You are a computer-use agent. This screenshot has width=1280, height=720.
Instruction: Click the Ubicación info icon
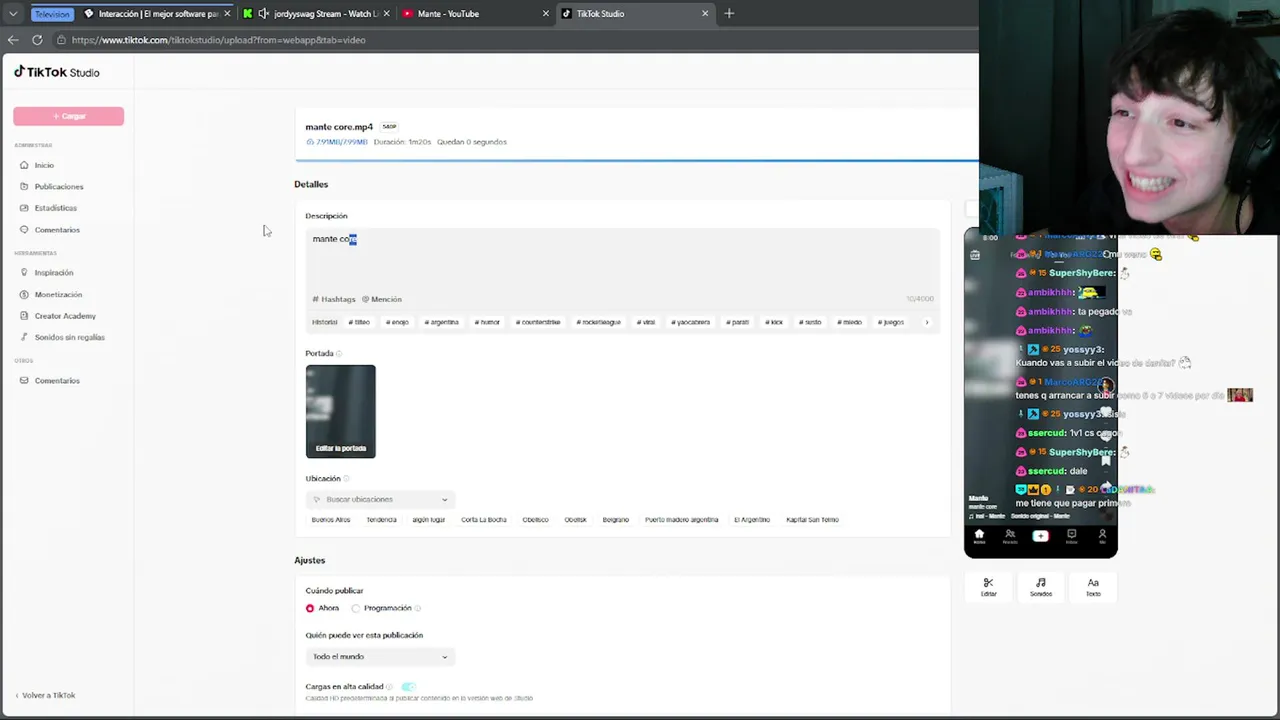pyautogui.click(x=346, y=478)
